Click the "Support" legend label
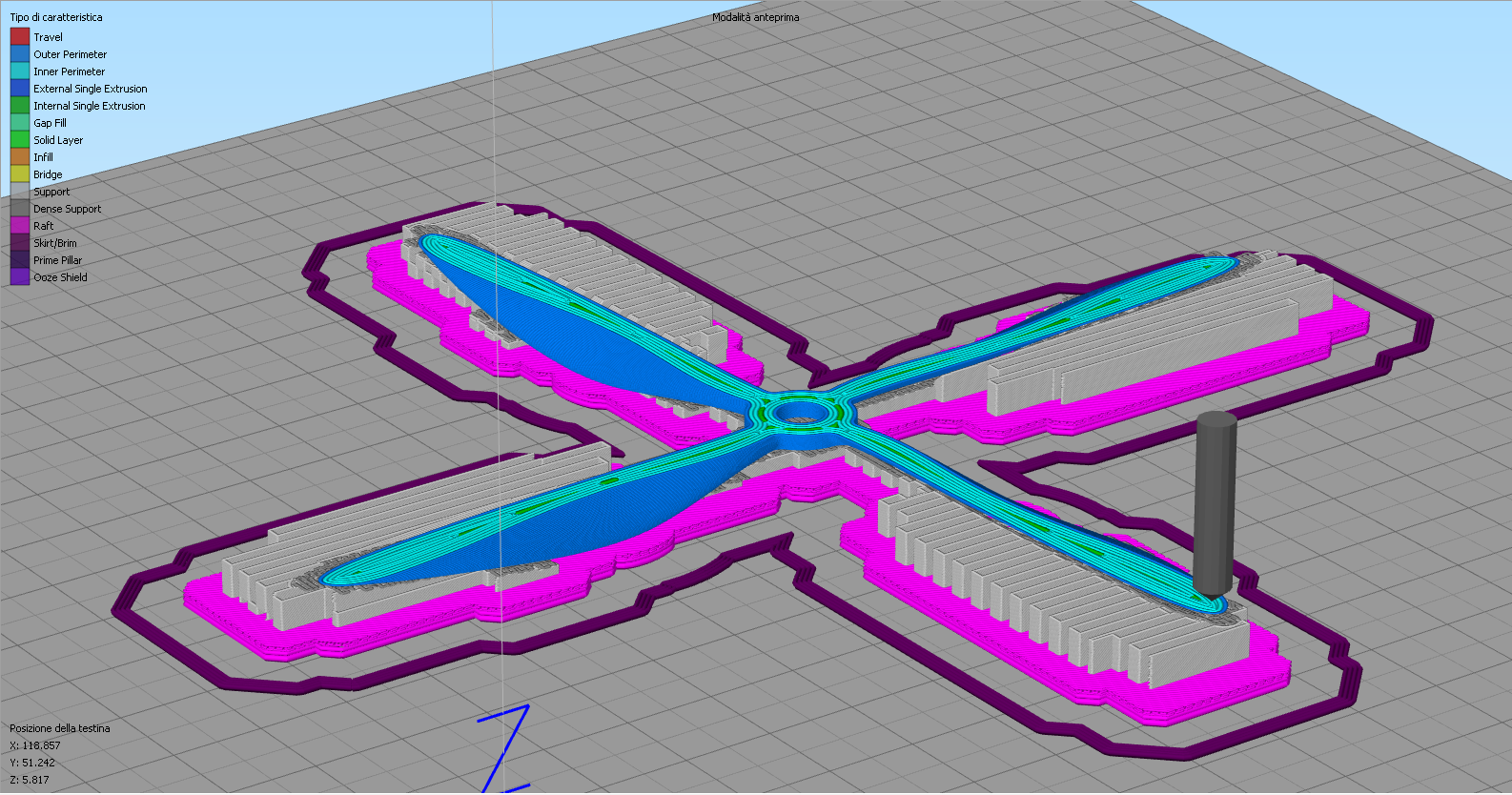The height and width of the screenshot is (795, 1512). [x=51, y=192]
